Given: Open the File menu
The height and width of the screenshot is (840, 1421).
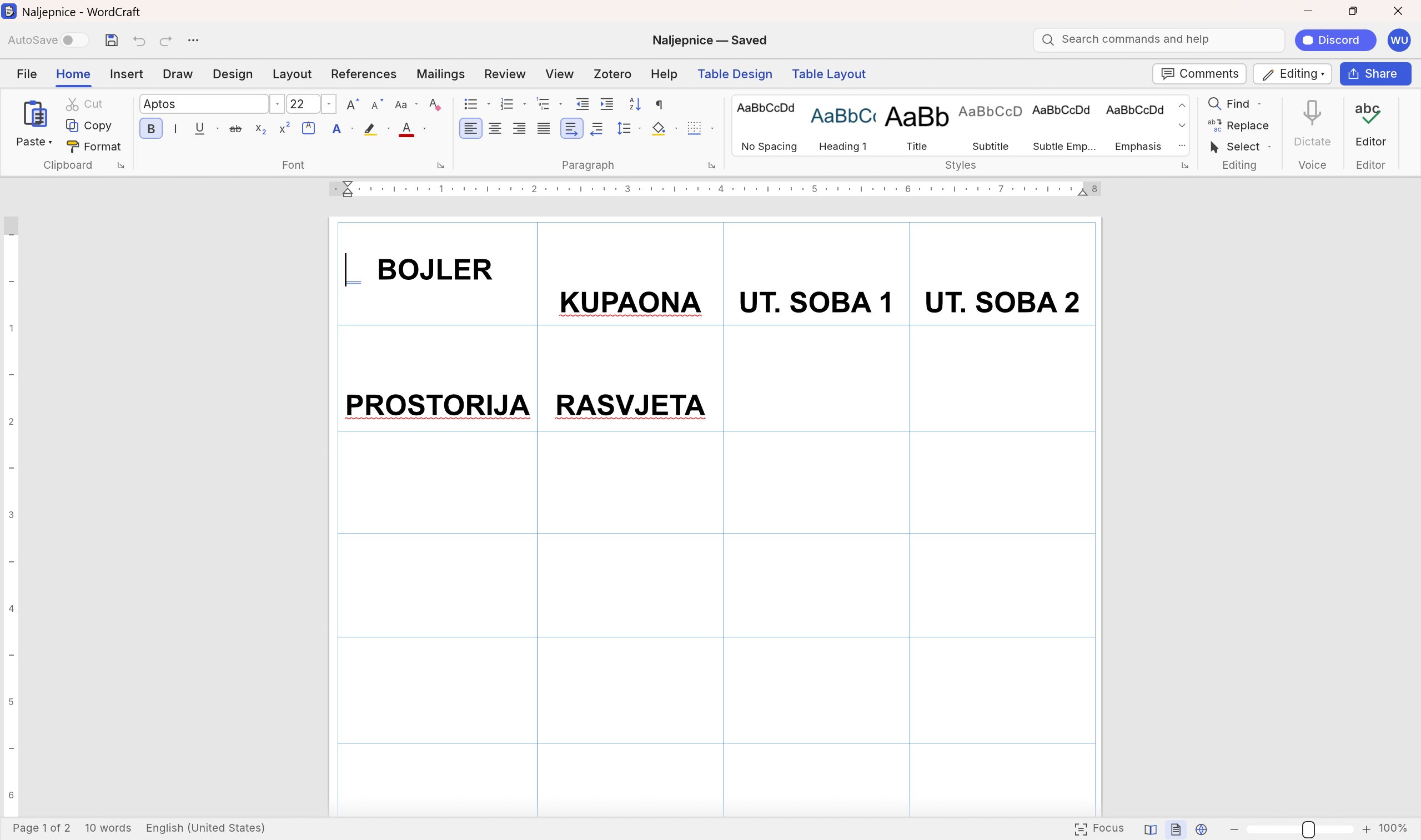Looking at the screenshot, I should coord(27,74).
